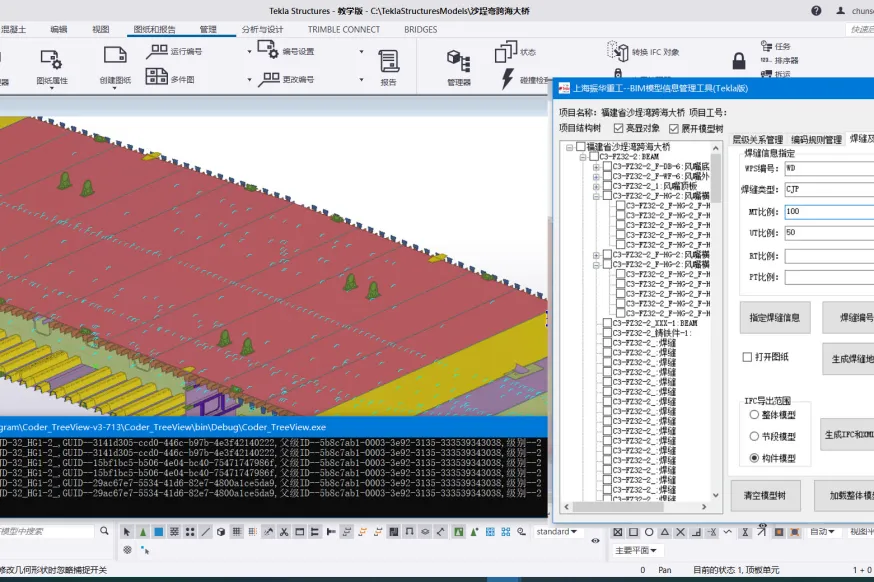
Task: Open the standard filter dropdown
Action: click(556, 532)
